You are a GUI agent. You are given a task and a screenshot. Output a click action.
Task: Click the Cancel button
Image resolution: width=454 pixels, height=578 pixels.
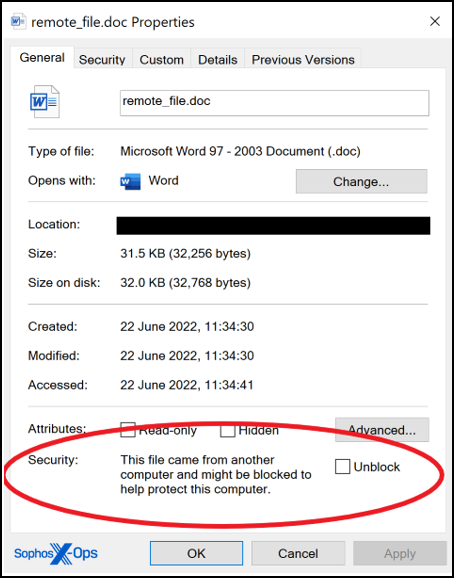pyautogui.click(x=298, y=553)
